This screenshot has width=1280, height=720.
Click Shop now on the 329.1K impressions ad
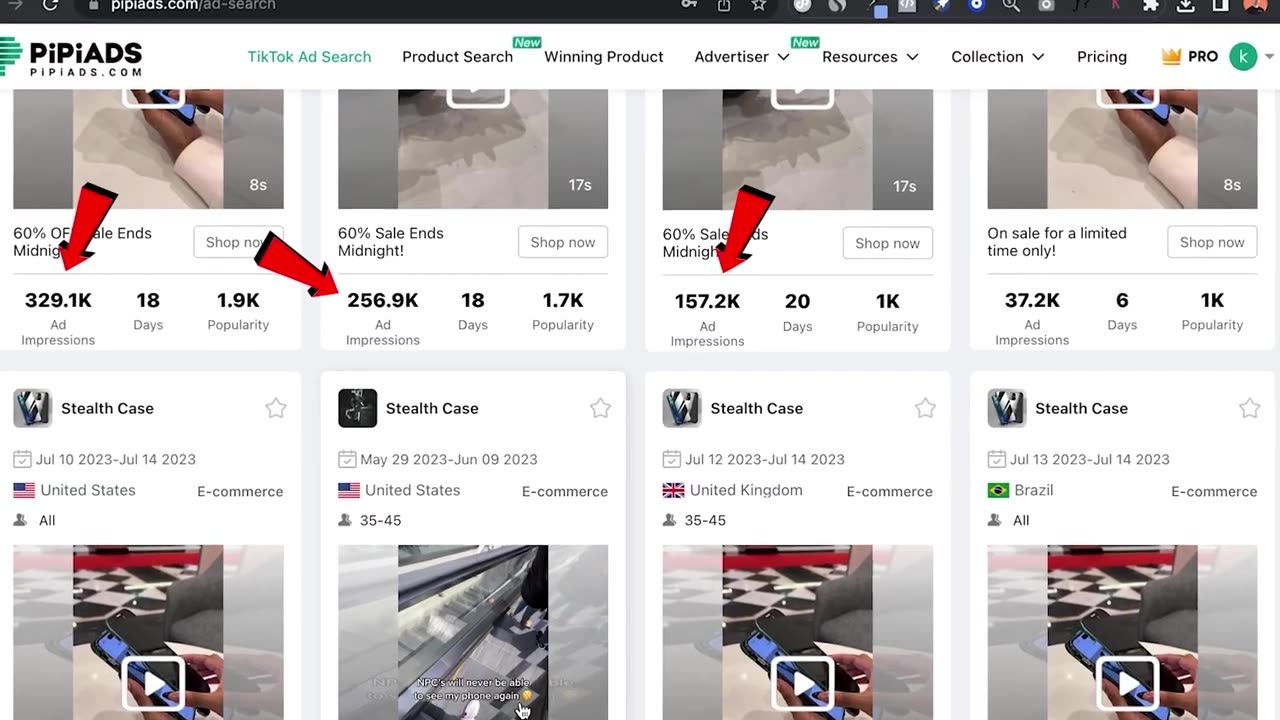tap(238, 242)
